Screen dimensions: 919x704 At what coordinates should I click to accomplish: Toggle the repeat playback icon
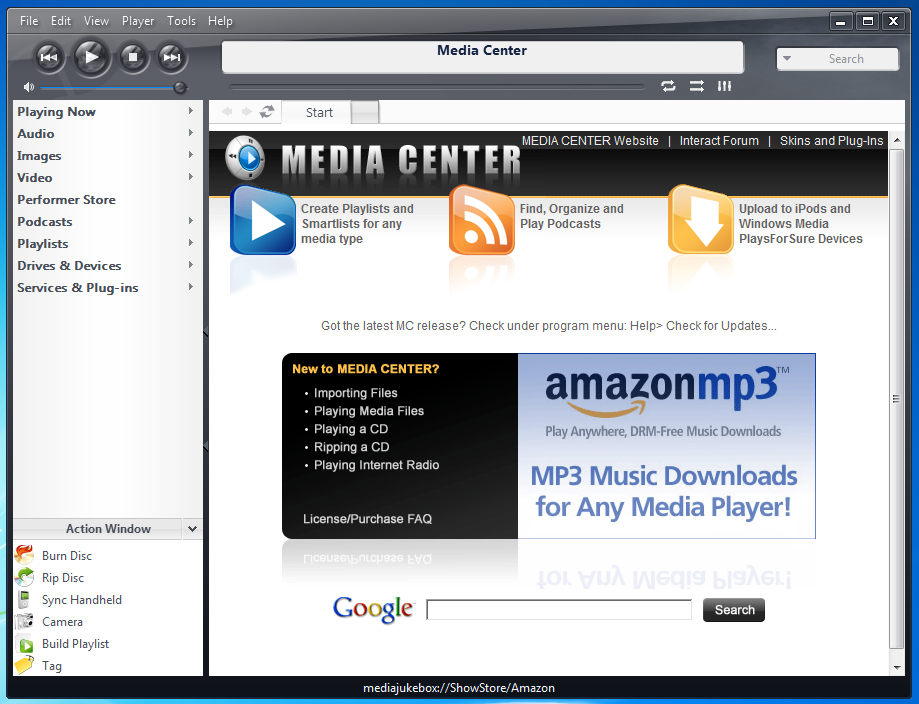(x=668, y=86)
